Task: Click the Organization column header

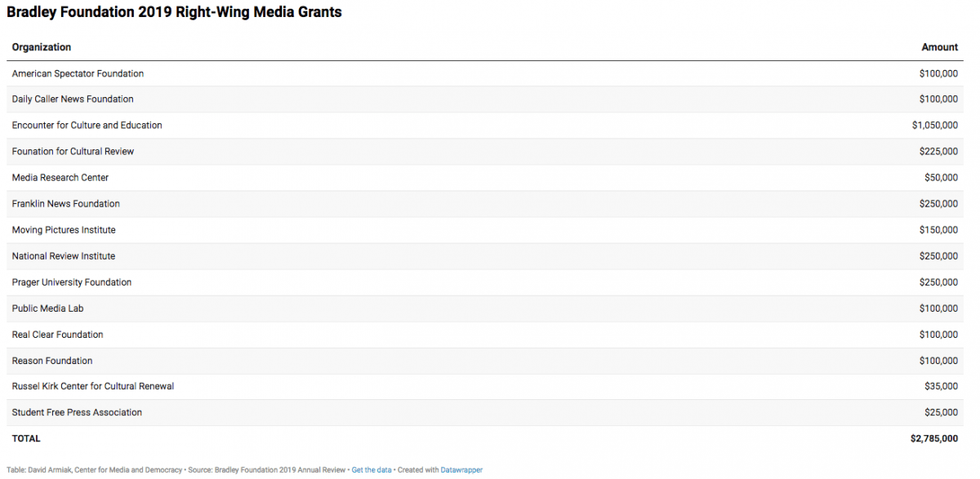Action: [x=41, y=47]
